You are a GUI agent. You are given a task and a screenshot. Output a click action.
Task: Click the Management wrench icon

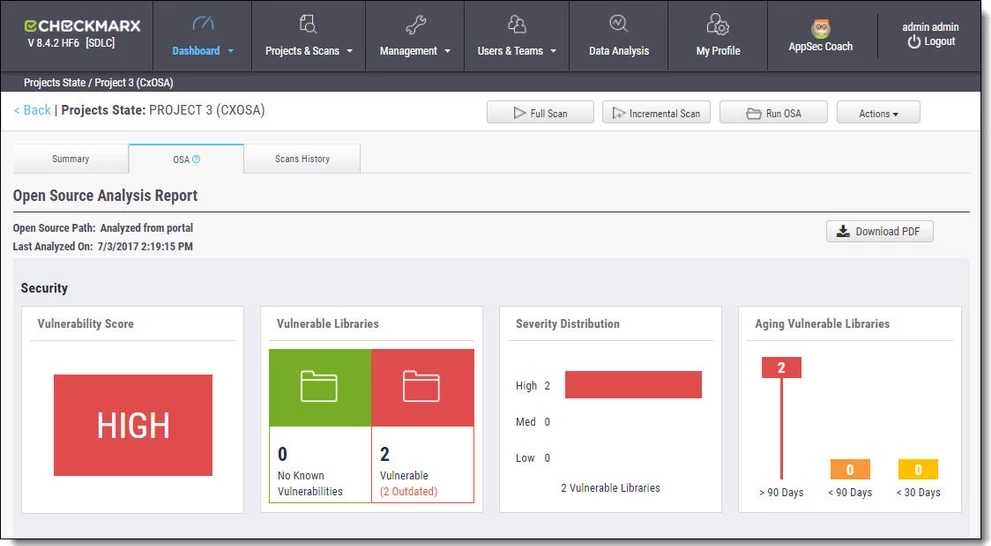click(415, 25)
